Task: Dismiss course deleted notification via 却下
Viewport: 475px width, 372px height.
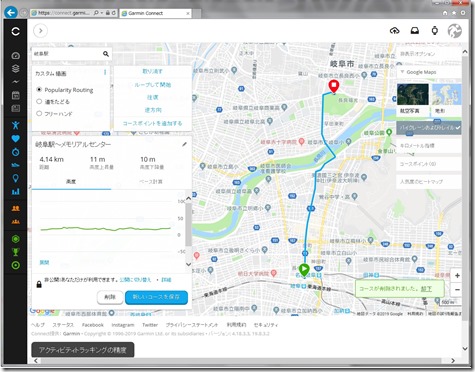Action: point(426,289)
